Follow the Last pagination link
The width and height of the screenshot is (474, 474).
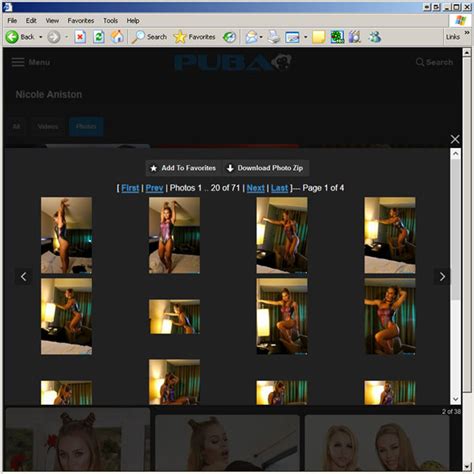click(x=279, y=188)
